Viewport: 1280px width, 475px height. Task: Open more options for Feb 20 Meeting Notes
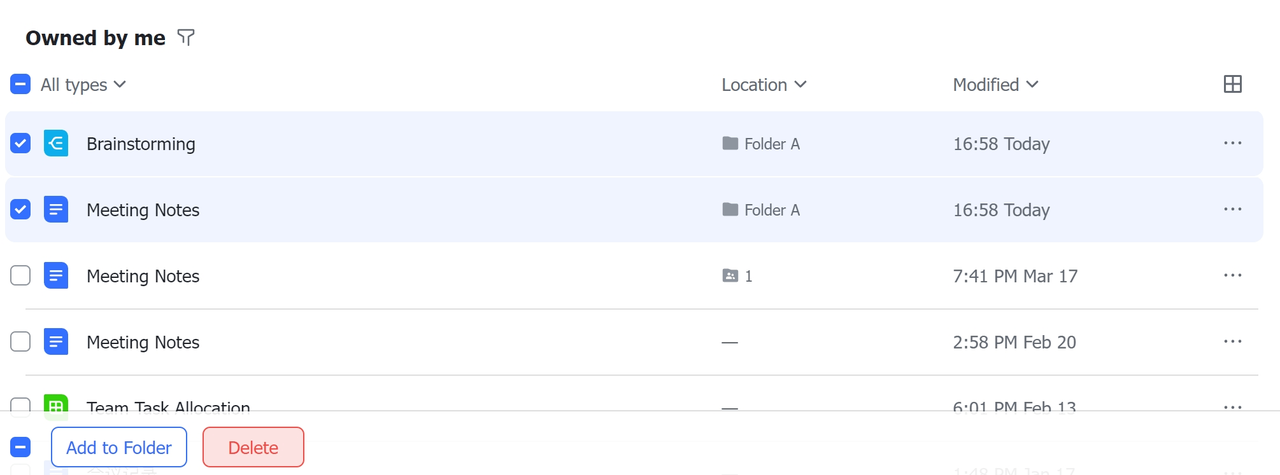pyautogui.click(x=1232, y=342)
